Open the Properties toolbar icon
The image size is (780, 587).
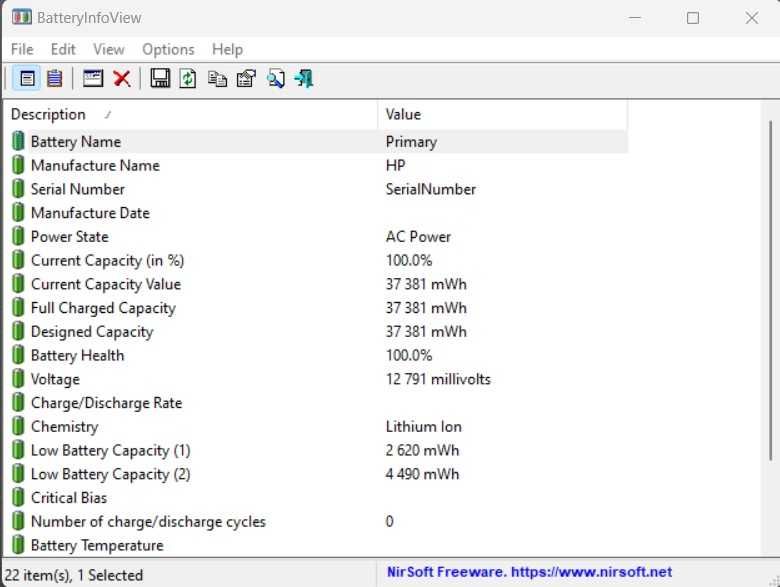point(246,79)
